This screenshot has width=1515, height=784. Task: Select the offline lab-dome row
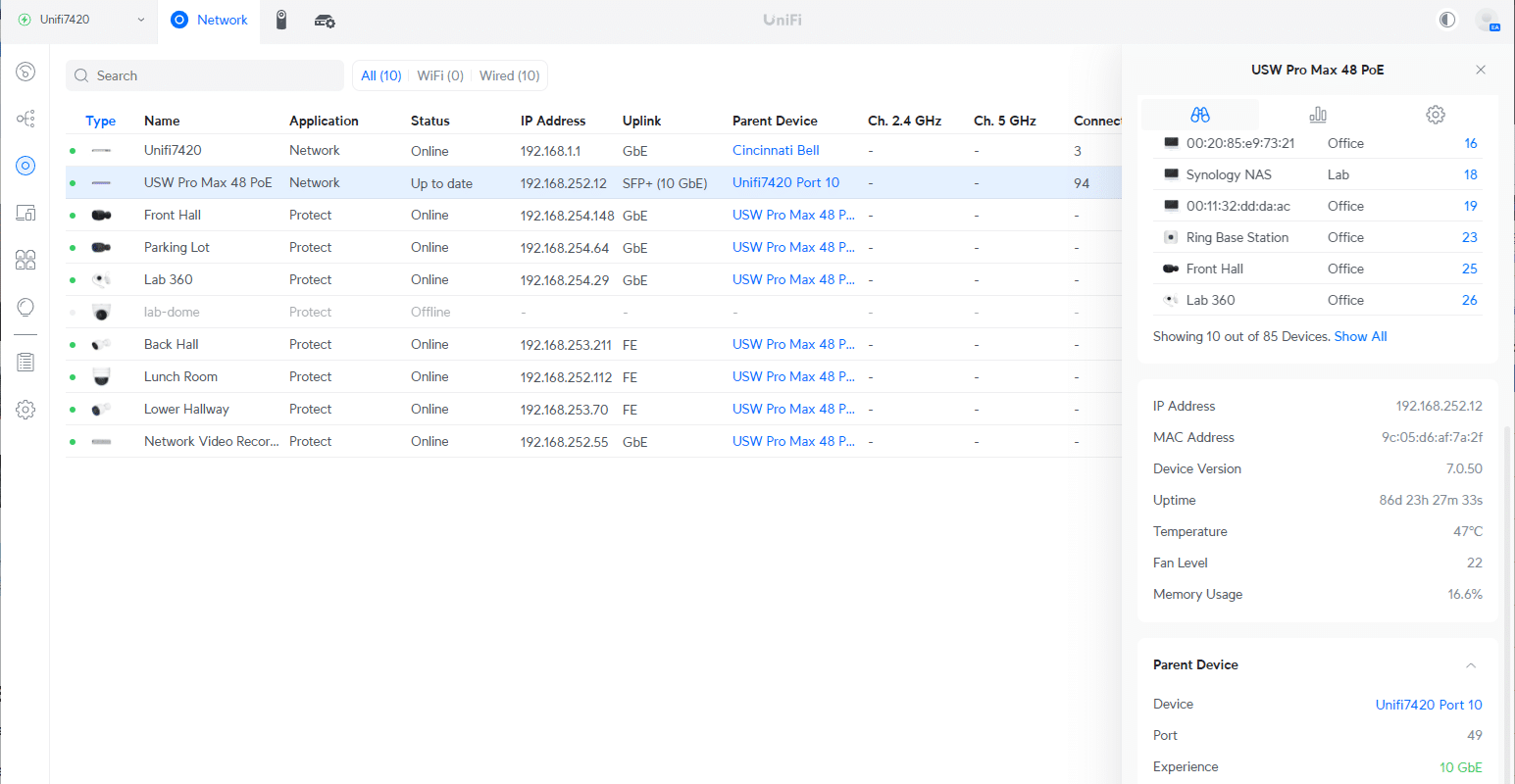click(593, 312)
